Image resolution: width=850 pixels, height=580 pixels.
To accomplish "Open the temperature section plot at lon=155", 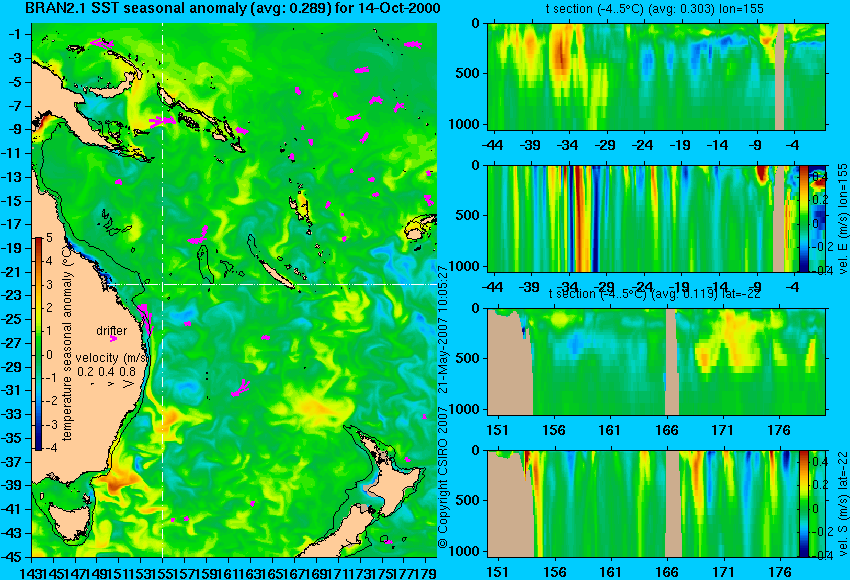I will pos(656,76).
